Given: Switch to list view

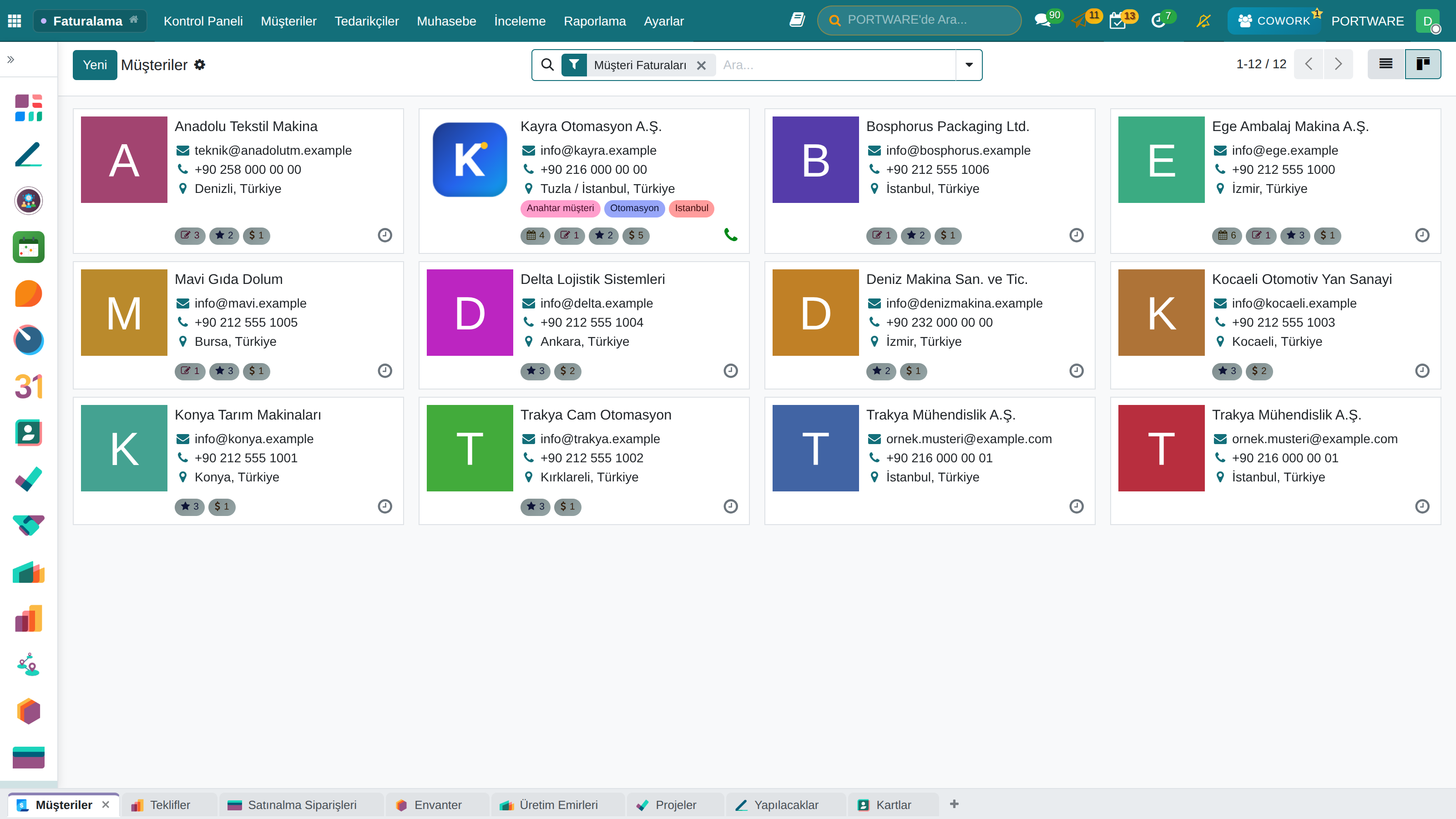Looking at the screenshot, I should coord(1386,64).
